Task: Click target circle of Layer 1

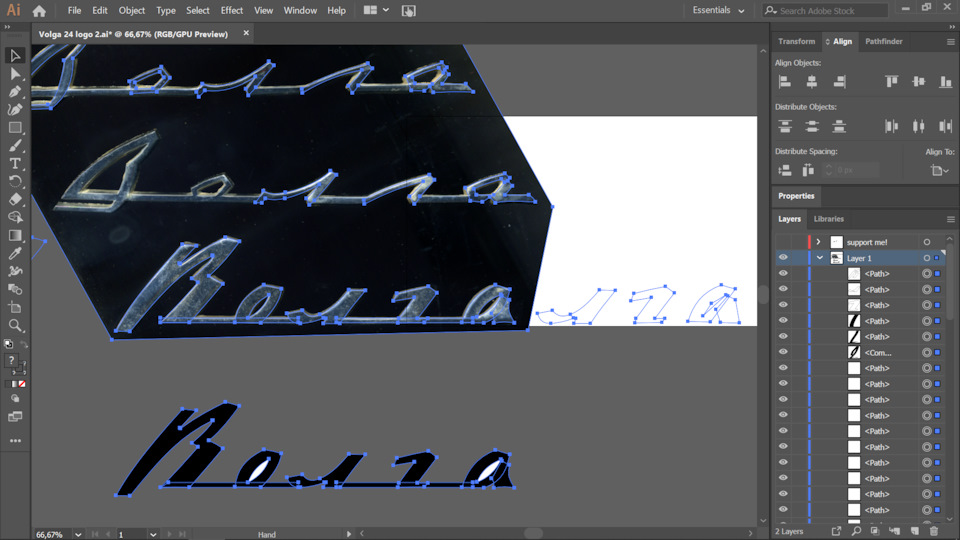Action: (927, 258)
